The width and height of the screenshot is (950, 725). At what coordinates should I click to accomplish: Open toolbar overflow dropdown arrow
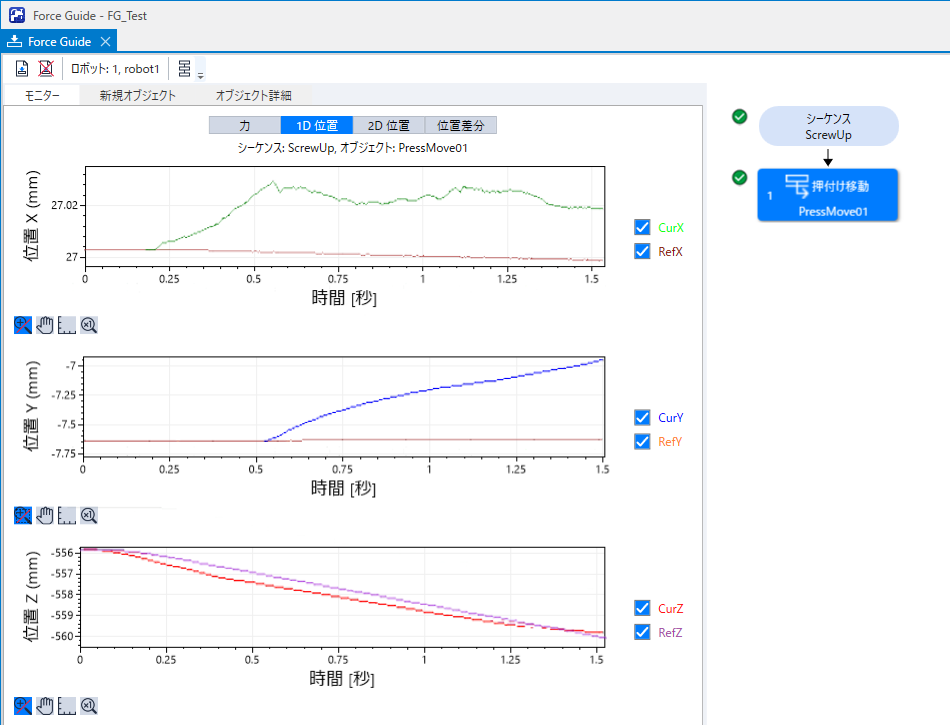coord(201,76)
